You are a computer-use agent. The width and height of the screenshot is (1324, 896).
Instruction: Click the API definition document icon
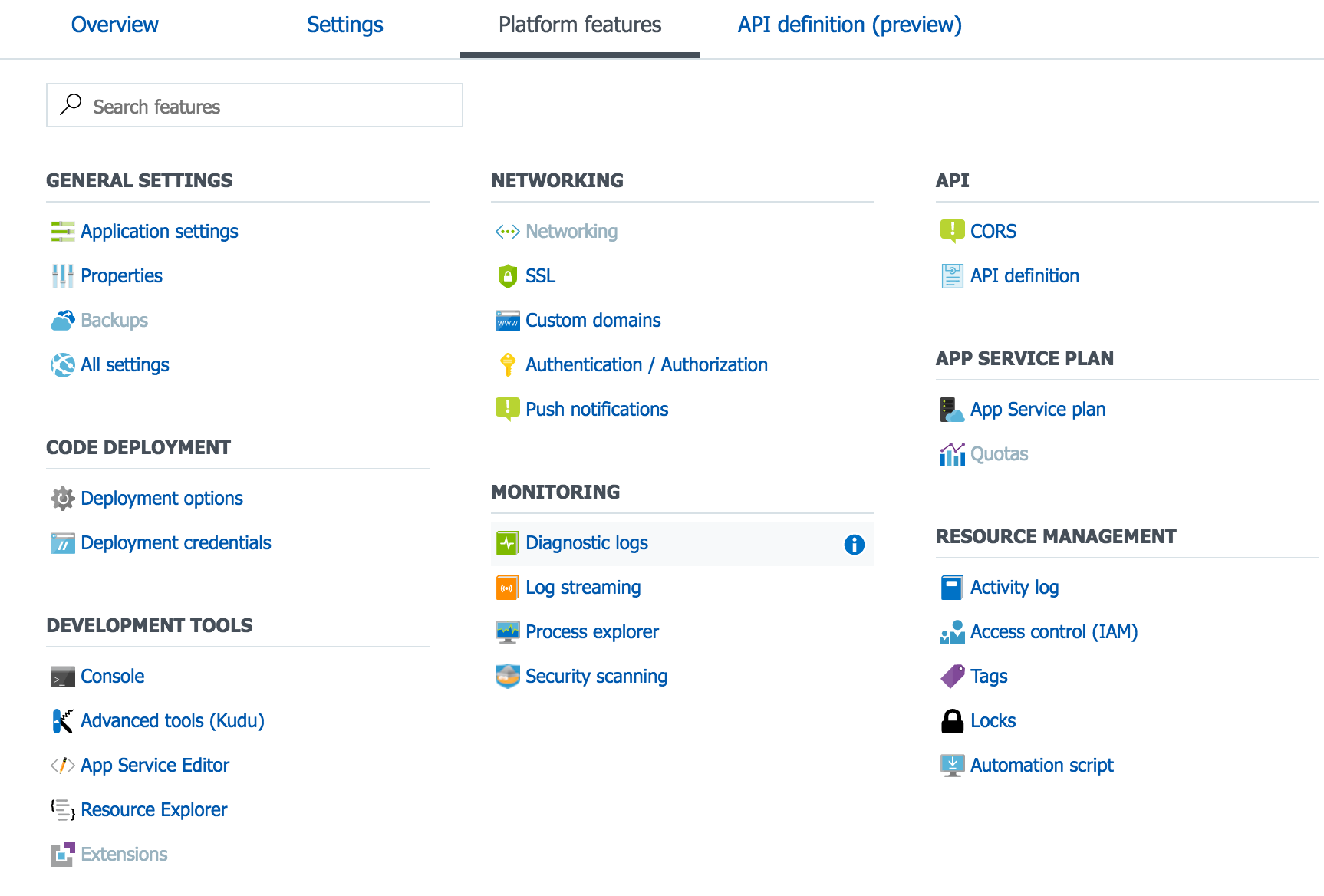tap(952, 276)
